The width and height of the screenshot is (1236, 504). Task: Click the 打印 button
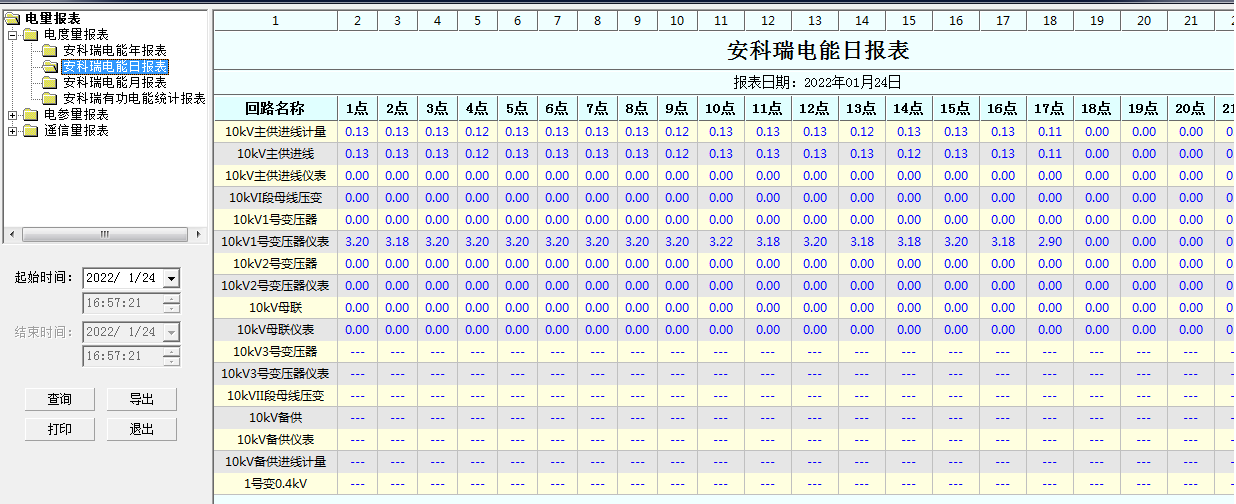tap(60, 429)
